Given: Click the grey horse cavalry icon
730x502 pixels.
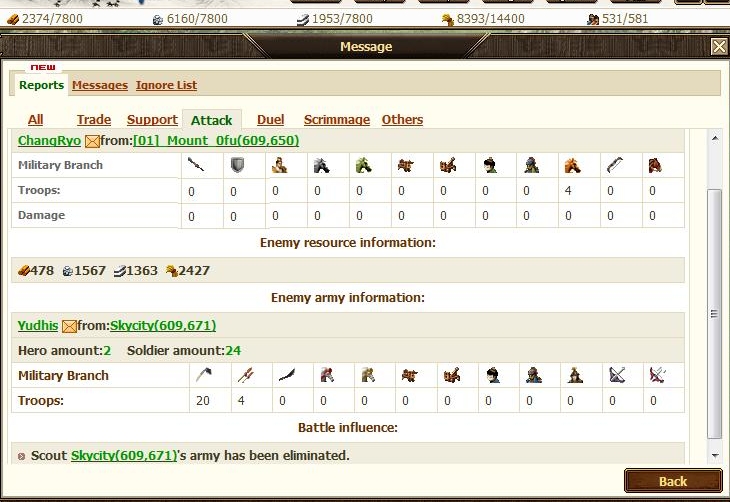Looking at the screenshot, I should pyautogui.click(x=321, y=165).
